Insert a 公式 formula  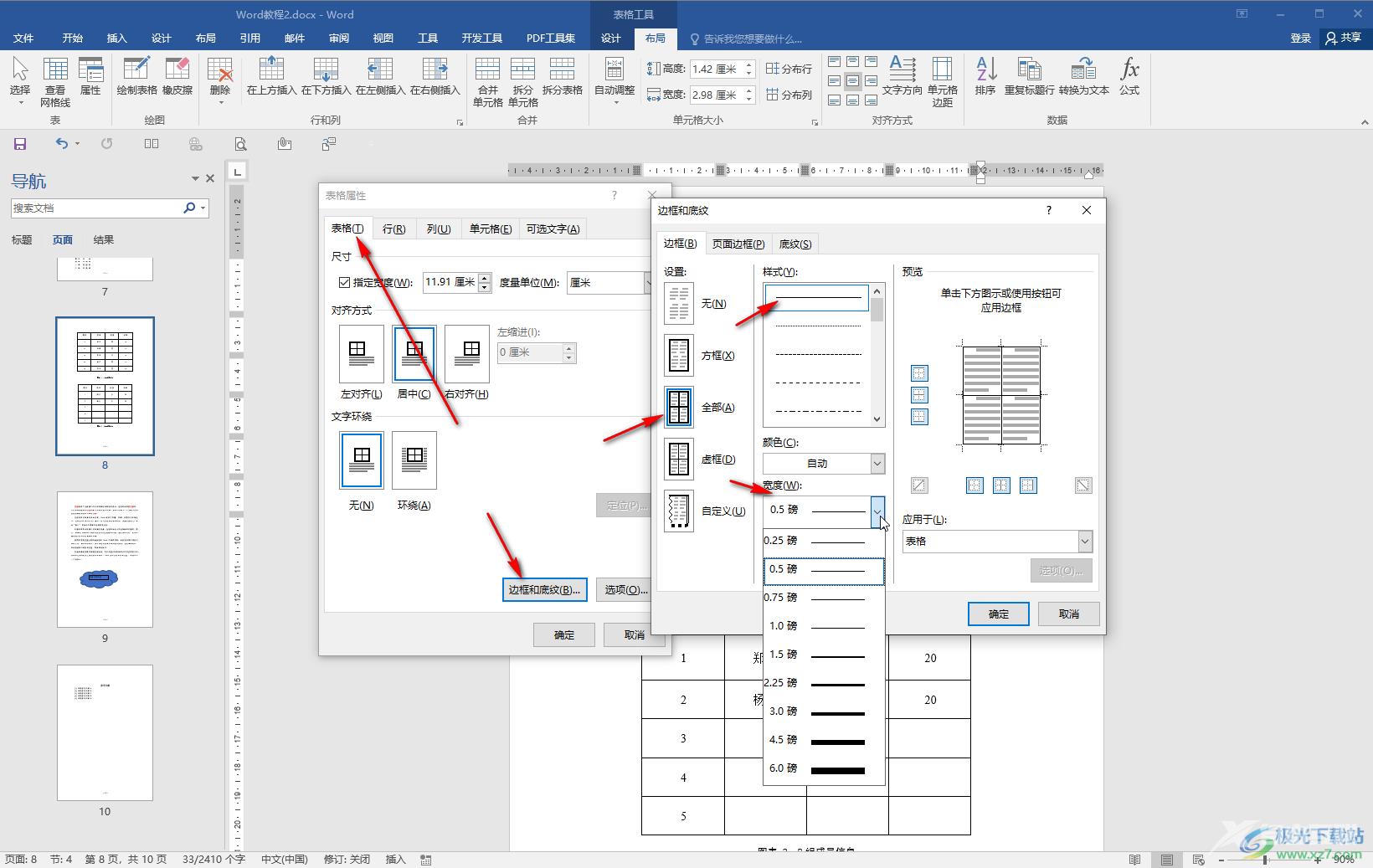coord(1129,77)
